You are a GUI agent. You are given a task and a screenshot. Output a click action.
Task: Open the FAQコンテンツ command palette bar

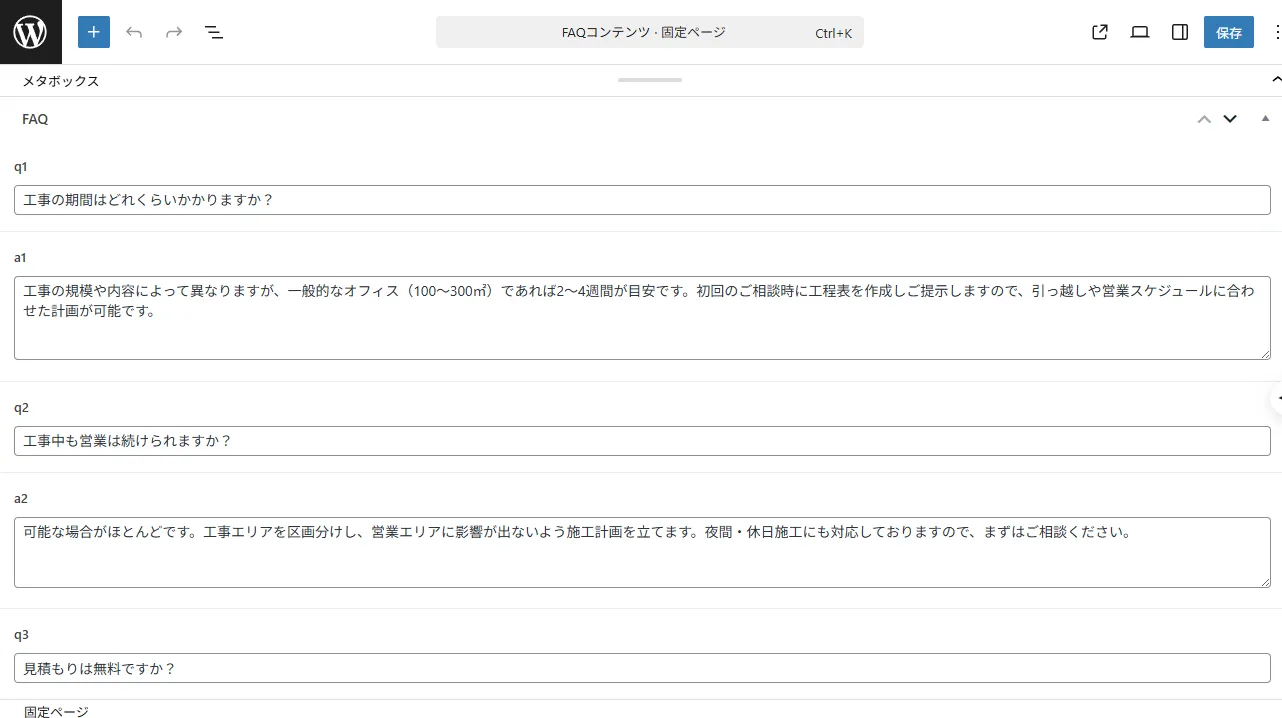coord(650,32)
